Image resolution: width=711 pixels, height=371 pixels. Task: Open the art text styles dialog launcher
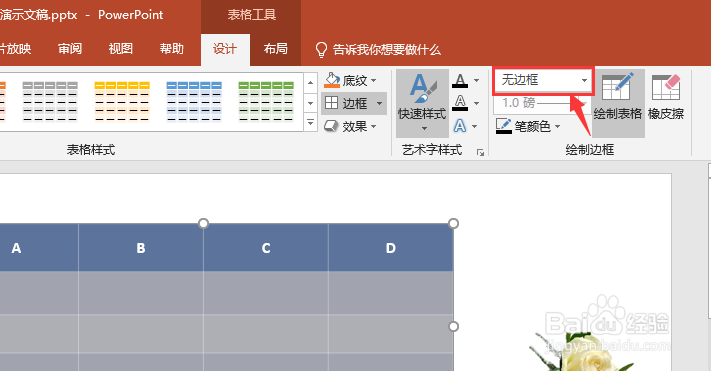coord(480,152)
